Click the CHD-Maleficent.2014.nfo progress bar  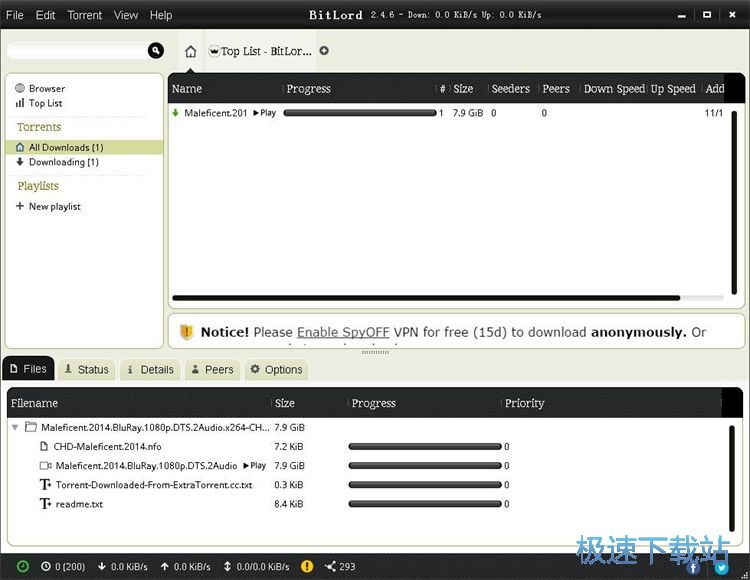(425, 446)
